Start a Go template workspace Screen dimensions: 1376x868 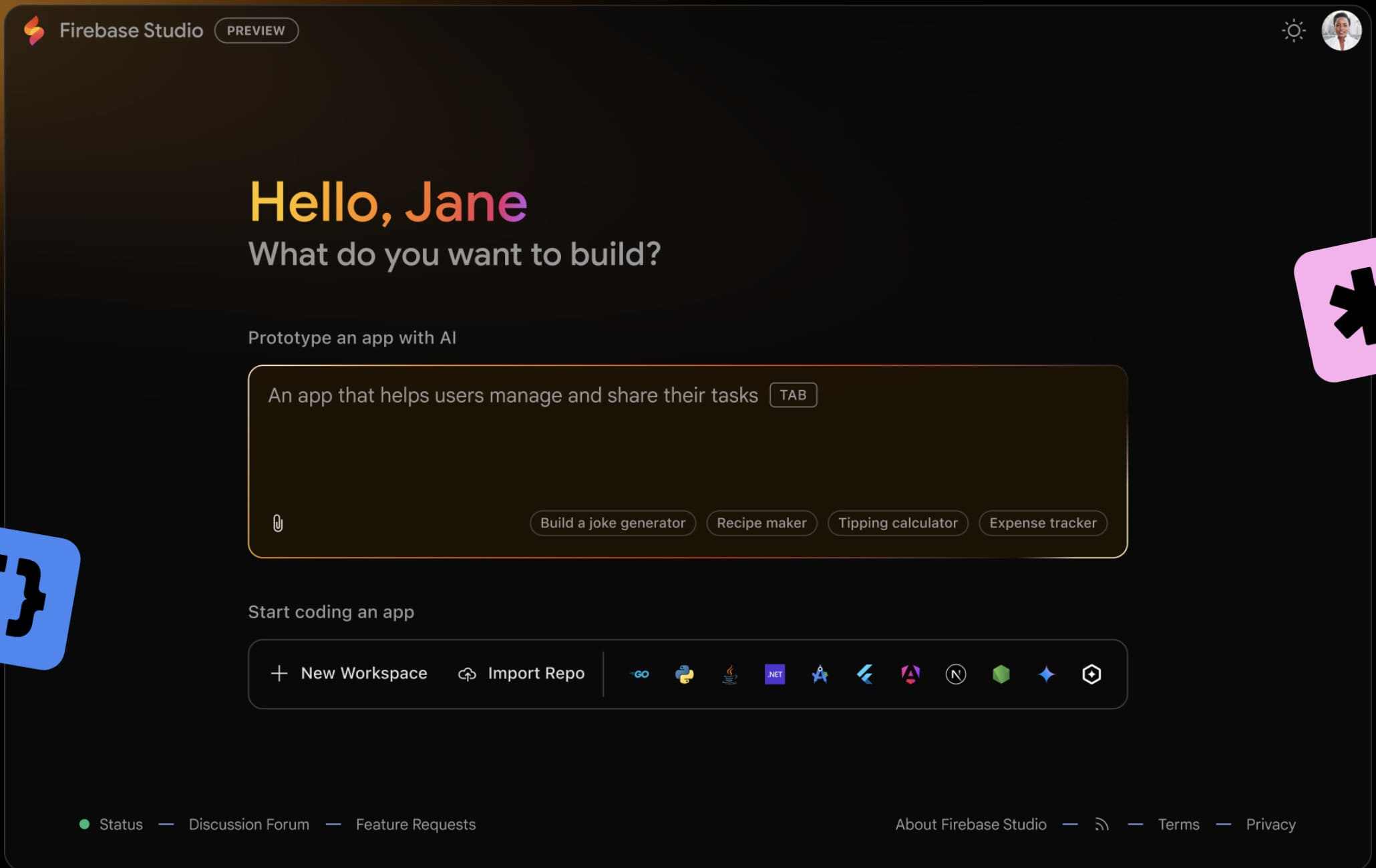640,674
